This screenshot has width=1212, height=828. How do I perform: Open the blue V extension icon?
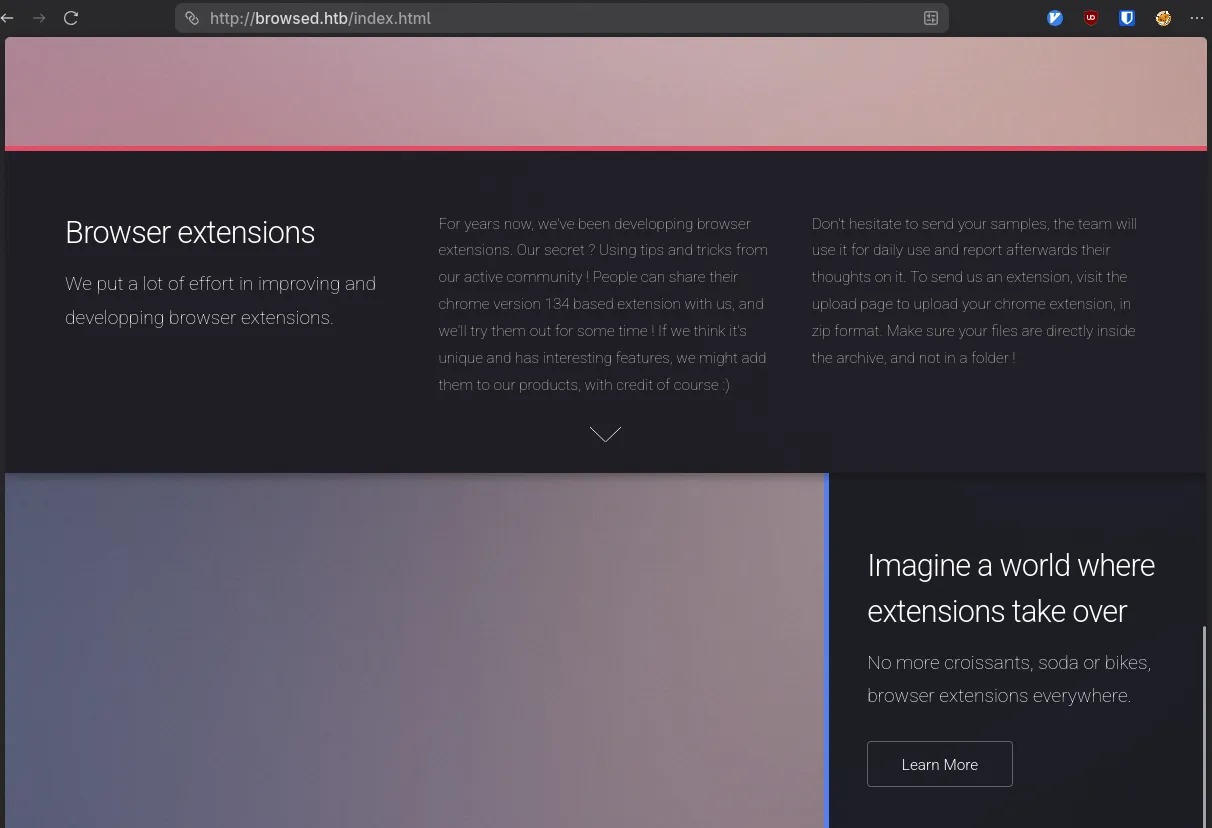tap(1055, 18)
